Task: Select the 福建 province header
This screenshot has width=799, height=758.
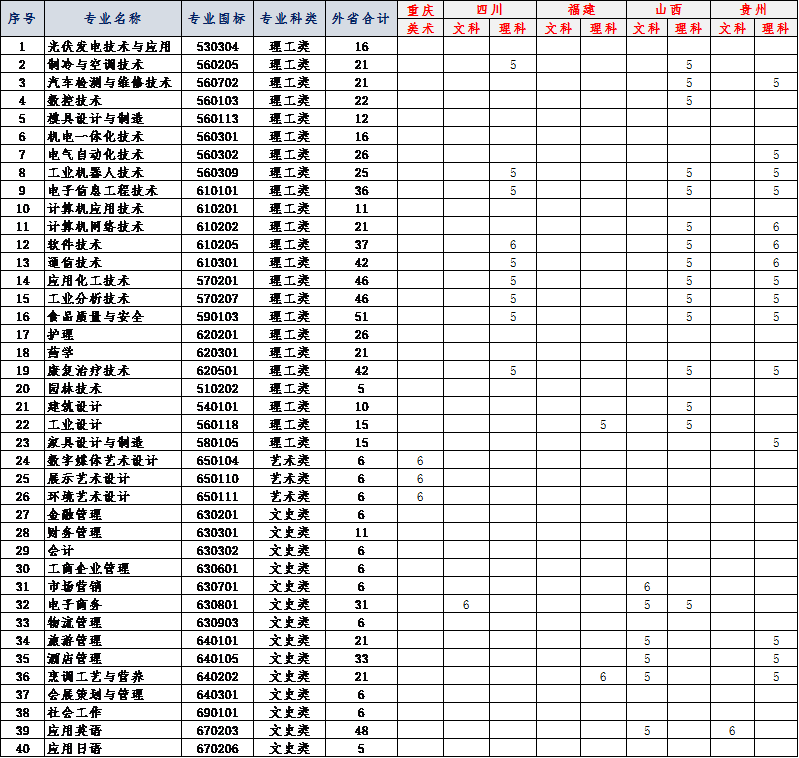Action: [581, 10]
